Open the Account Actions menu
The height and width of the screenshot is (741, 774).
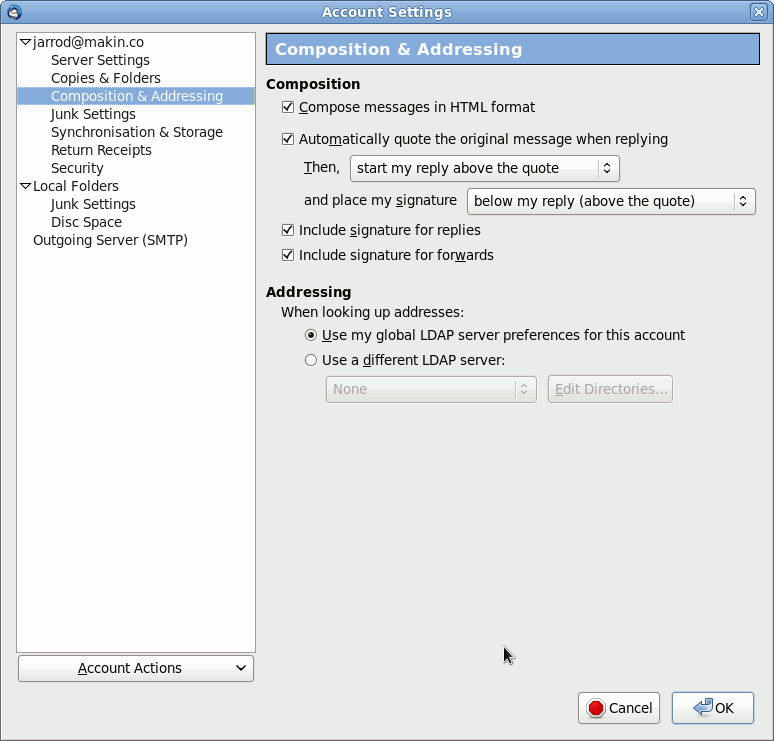[136, 668]
